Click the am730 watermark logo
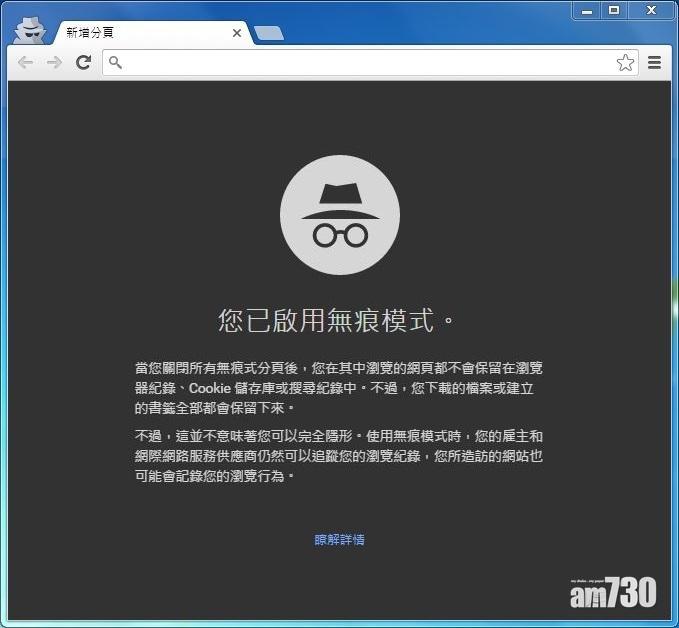Image resolution: width=679 pixels, height=628 pixels. click(613, 593)
